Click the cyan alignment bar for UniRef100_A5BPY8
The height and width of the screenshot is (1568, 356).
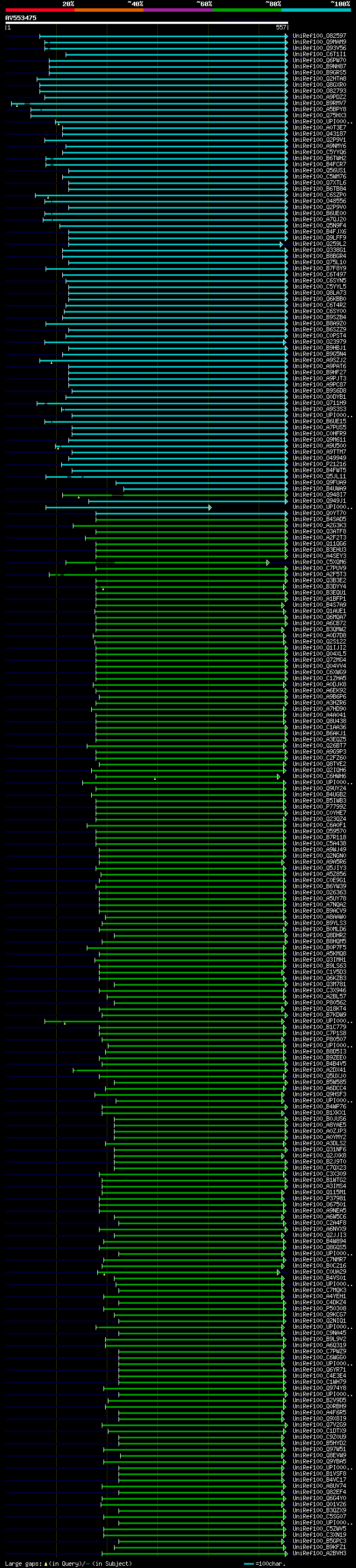159,110
